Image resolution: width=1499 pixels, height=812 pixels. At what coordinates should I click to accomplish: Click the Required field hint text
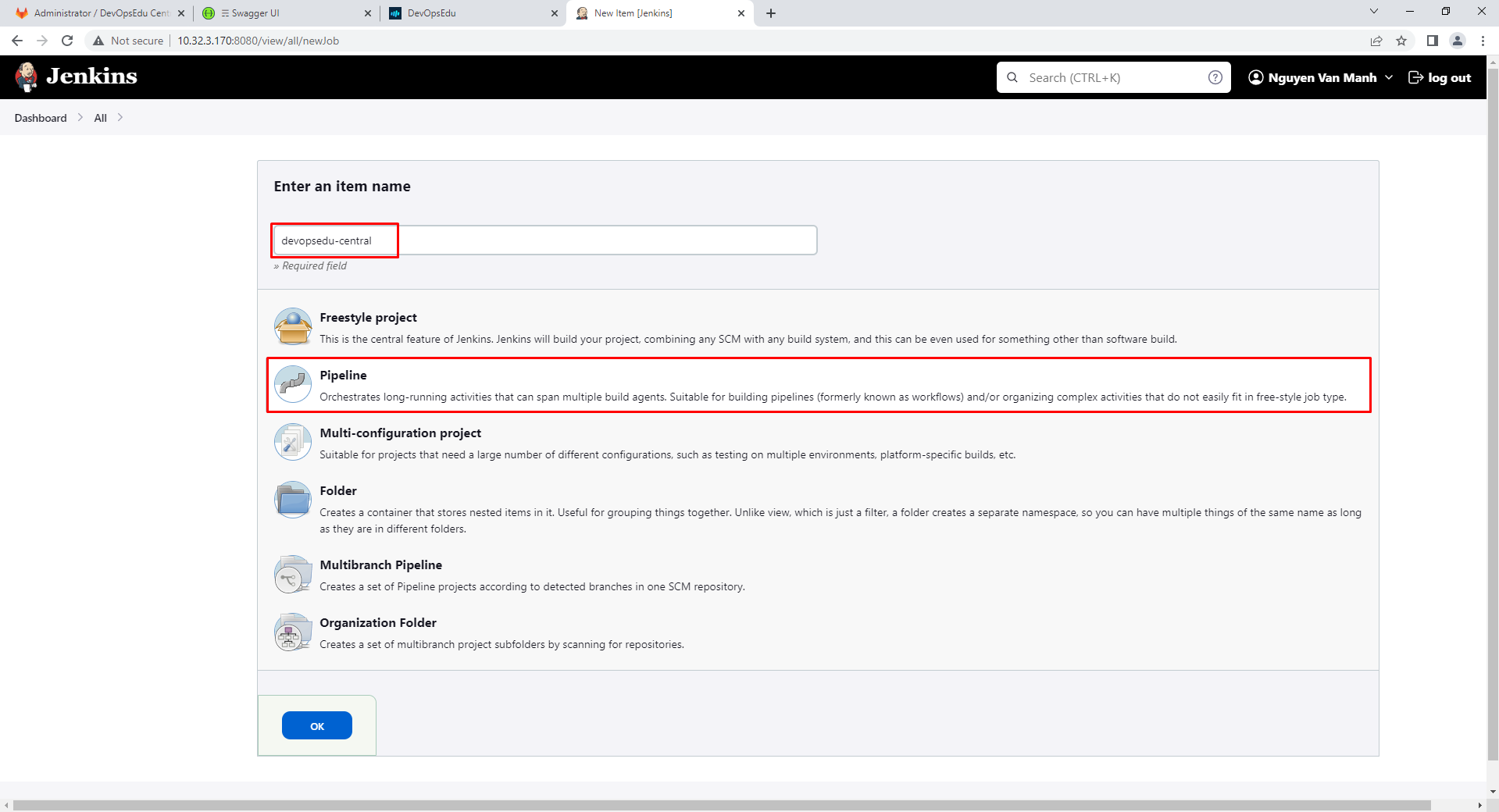pos(310,265)
